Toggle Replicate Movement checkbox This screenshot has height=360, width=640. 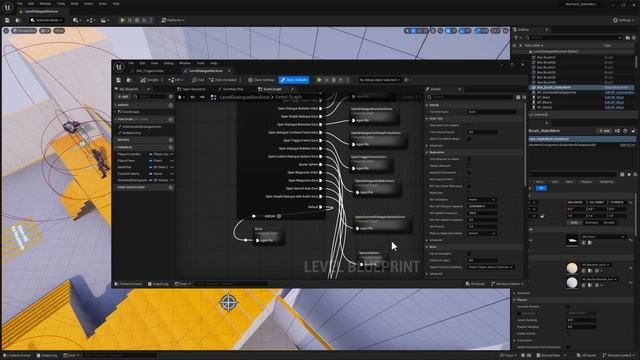pyautogui.click(x=469, y=173)
